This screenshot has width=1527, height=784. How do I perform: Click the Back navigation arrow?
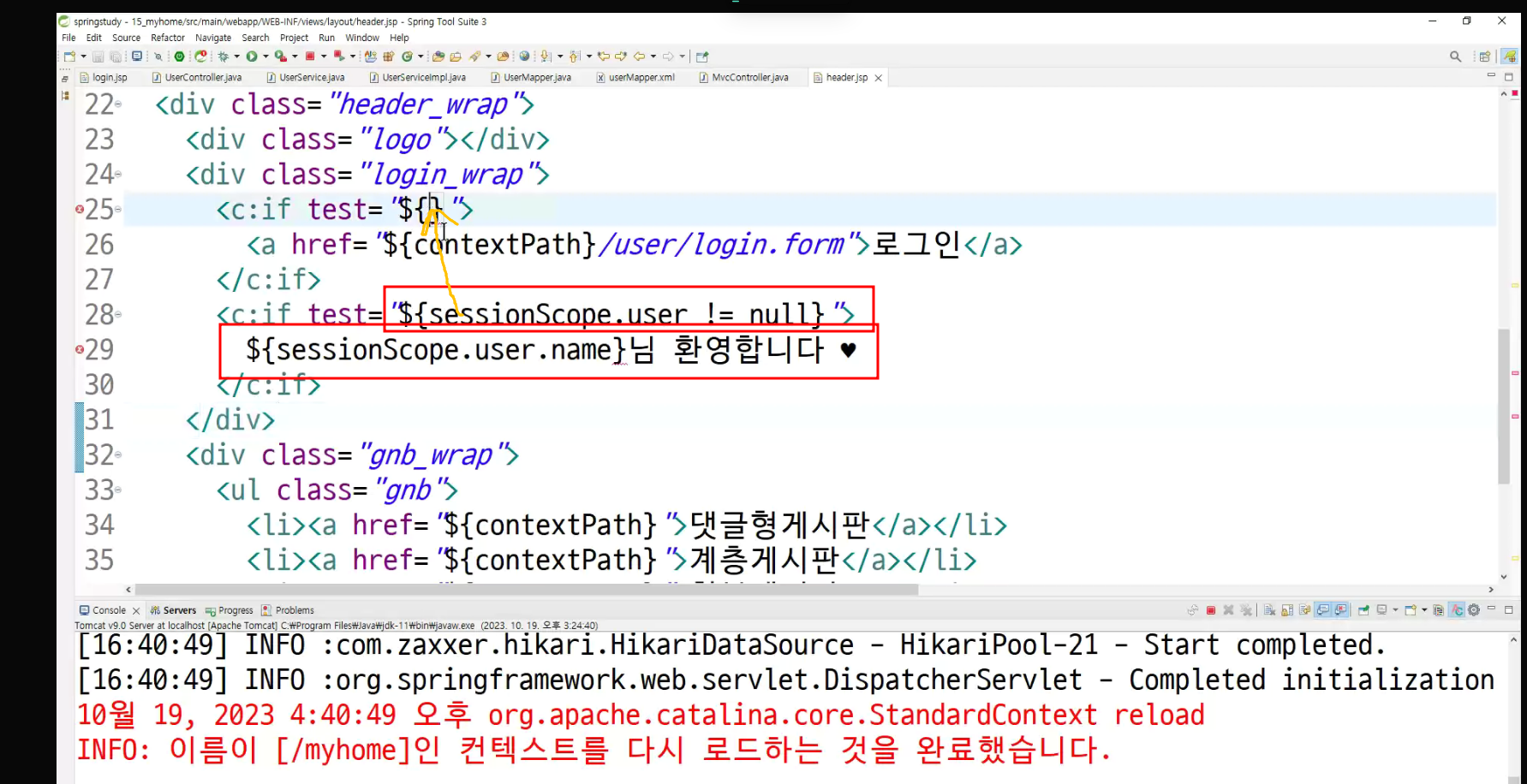640,56
